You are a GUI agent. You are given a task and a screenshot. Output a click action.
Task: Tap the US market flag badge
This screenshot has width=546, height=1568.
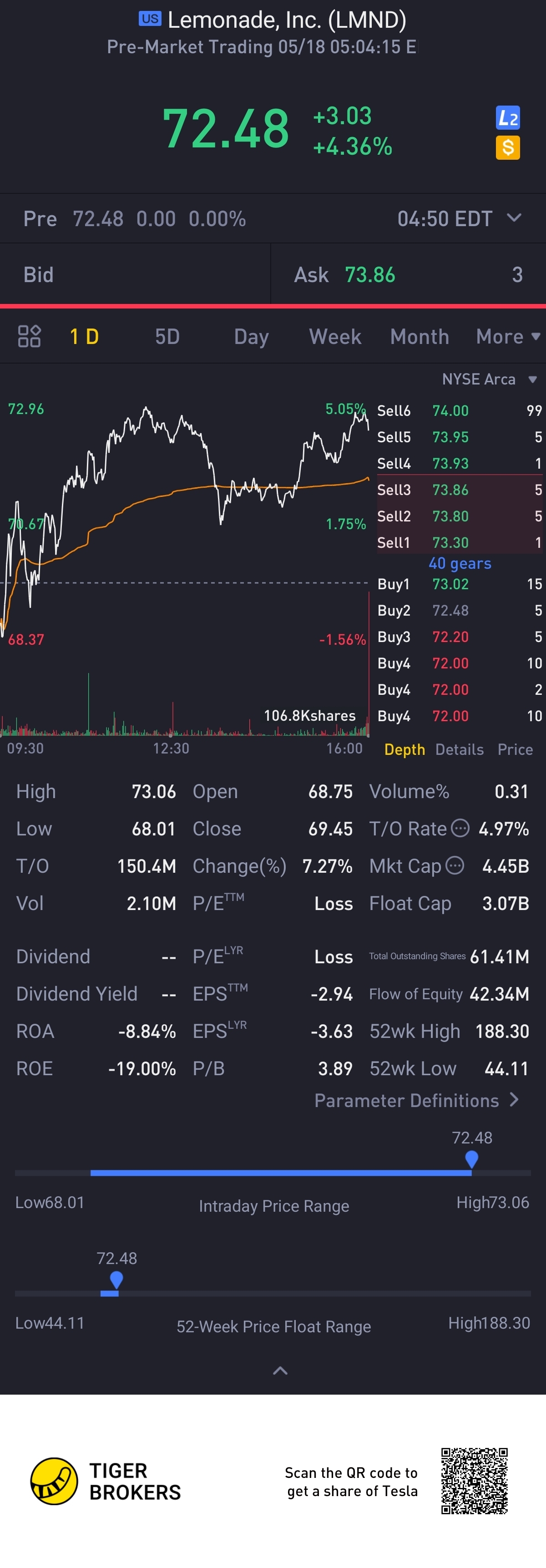pyautogui.click(x=150, y=19)
